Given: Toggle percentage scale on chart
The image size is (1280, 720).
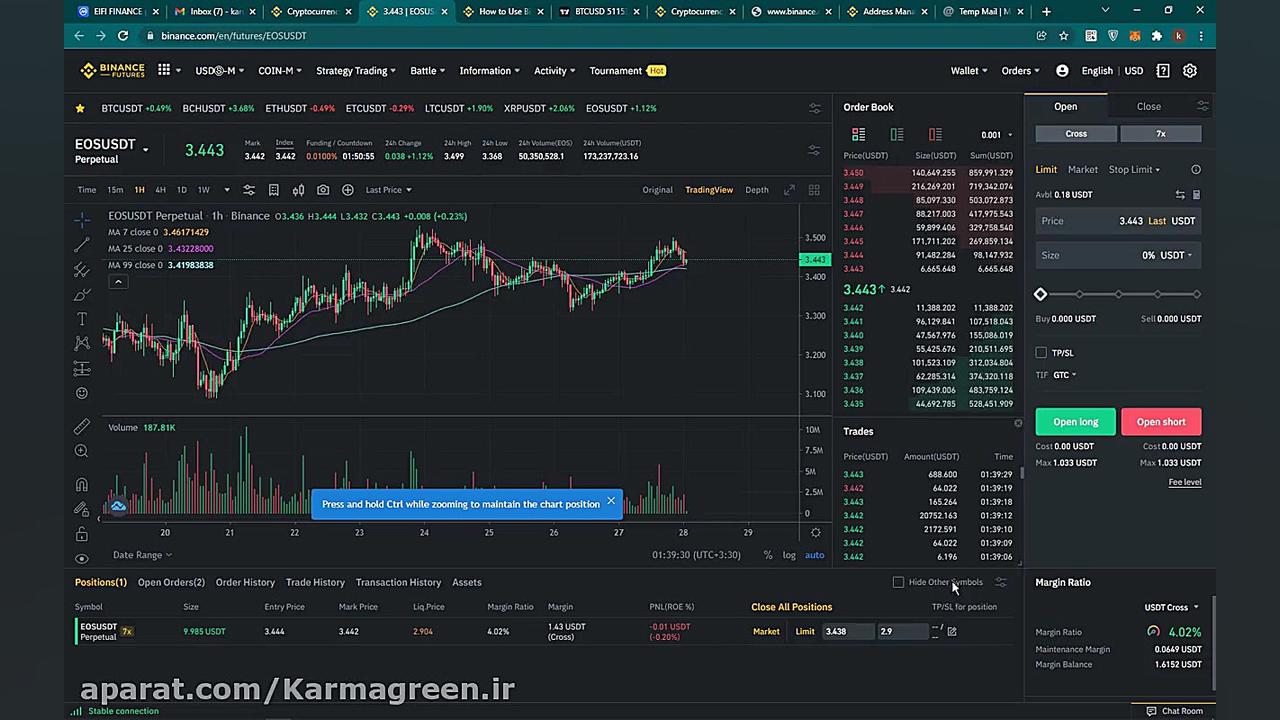Looking at the screenshot, I should click(x=768, y=555).
